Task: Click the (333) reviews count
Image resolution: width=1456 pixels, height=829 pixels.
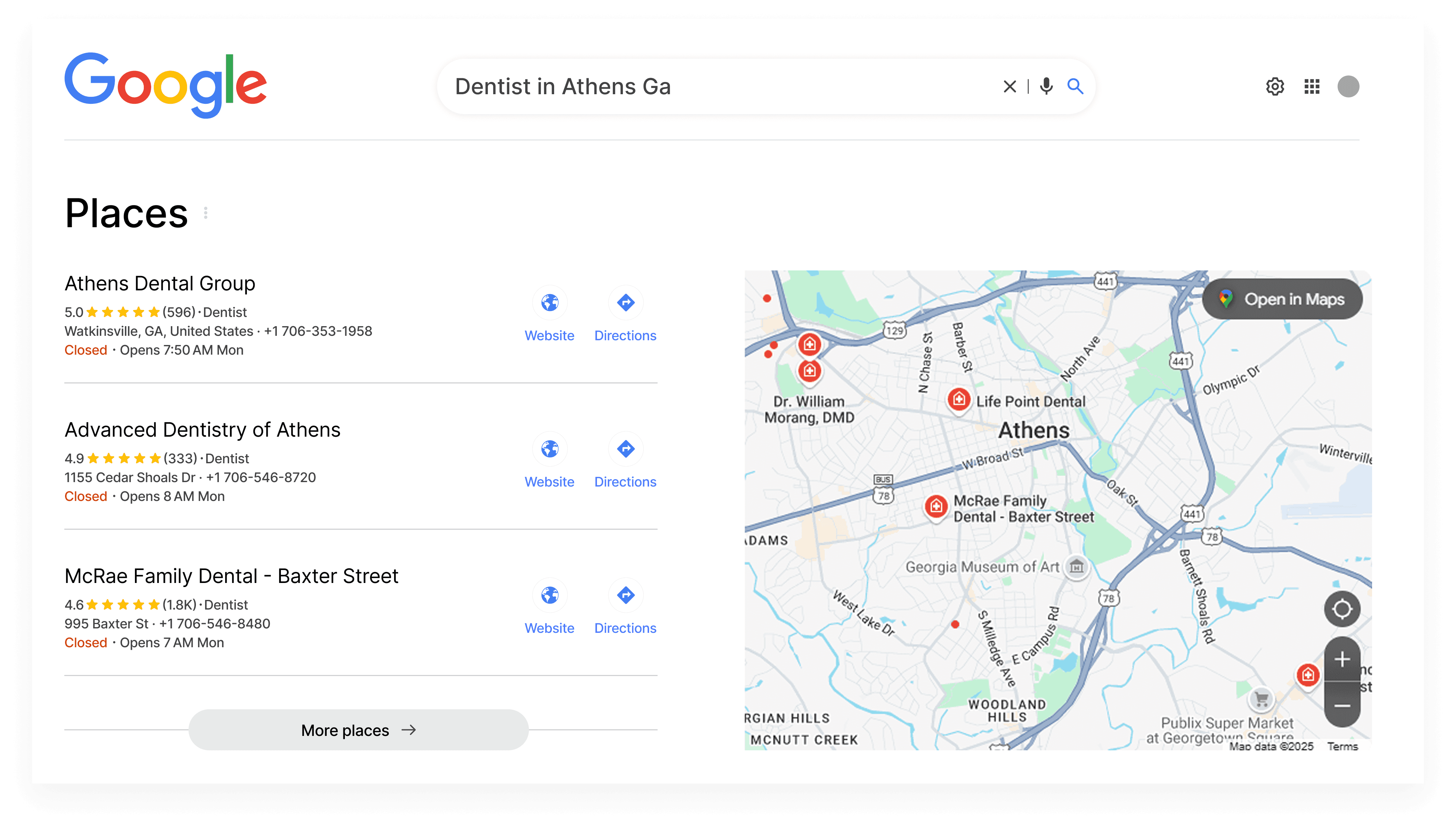Action: tap(181, 459)
